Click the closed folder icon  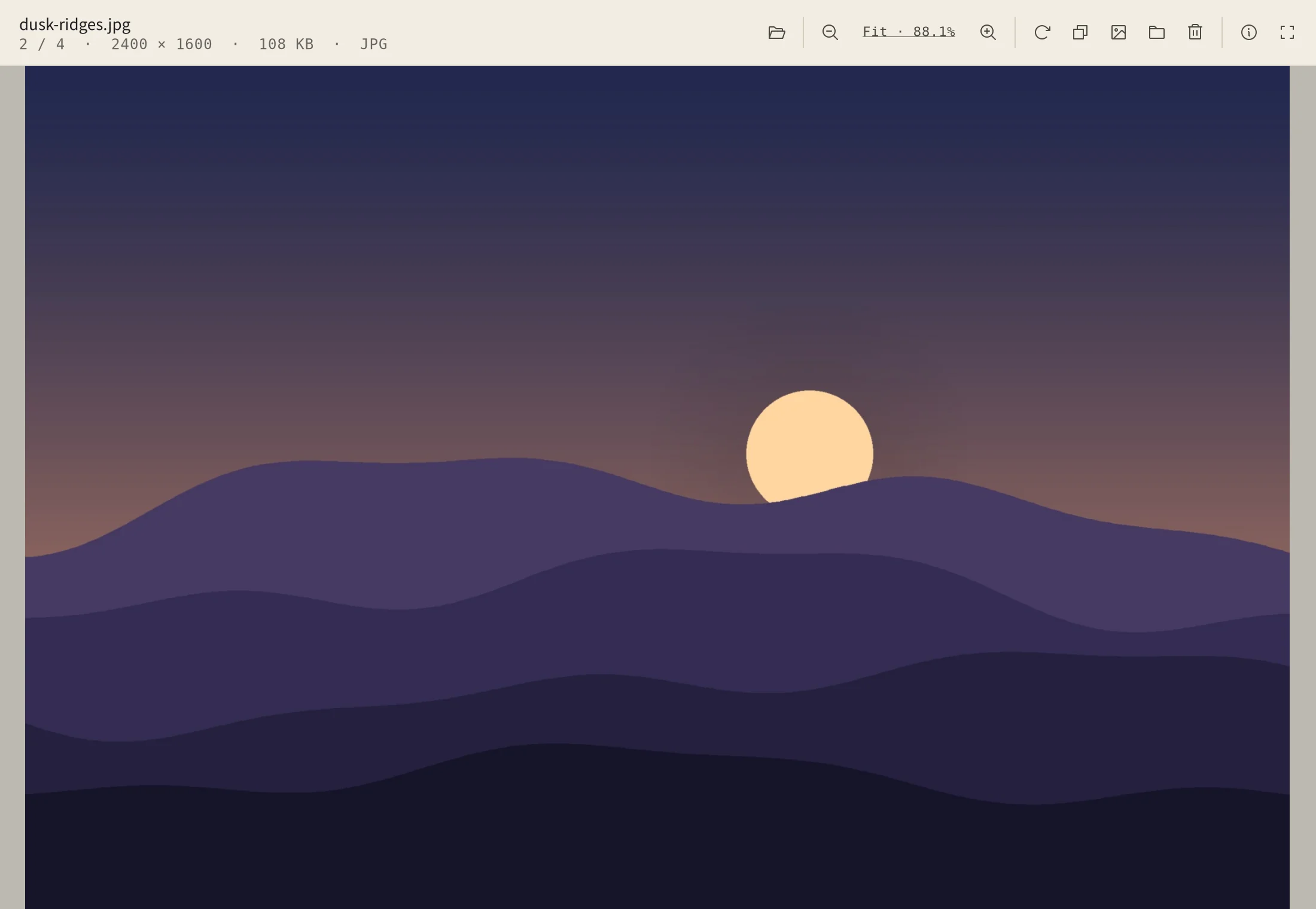[1157, 32]
